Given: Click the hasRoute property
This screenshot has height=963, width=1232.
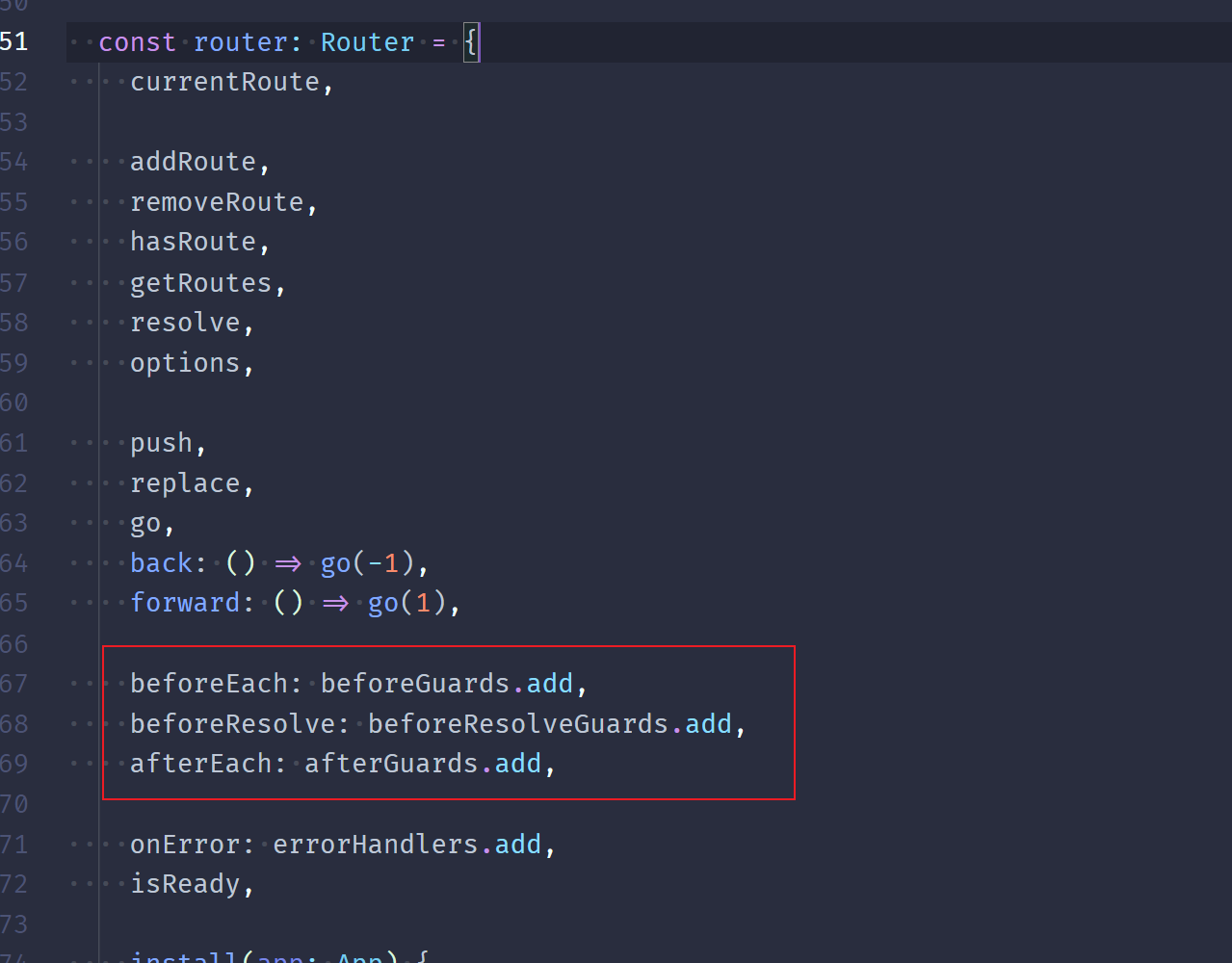Looking at the screenshot, I should (193, 242).
